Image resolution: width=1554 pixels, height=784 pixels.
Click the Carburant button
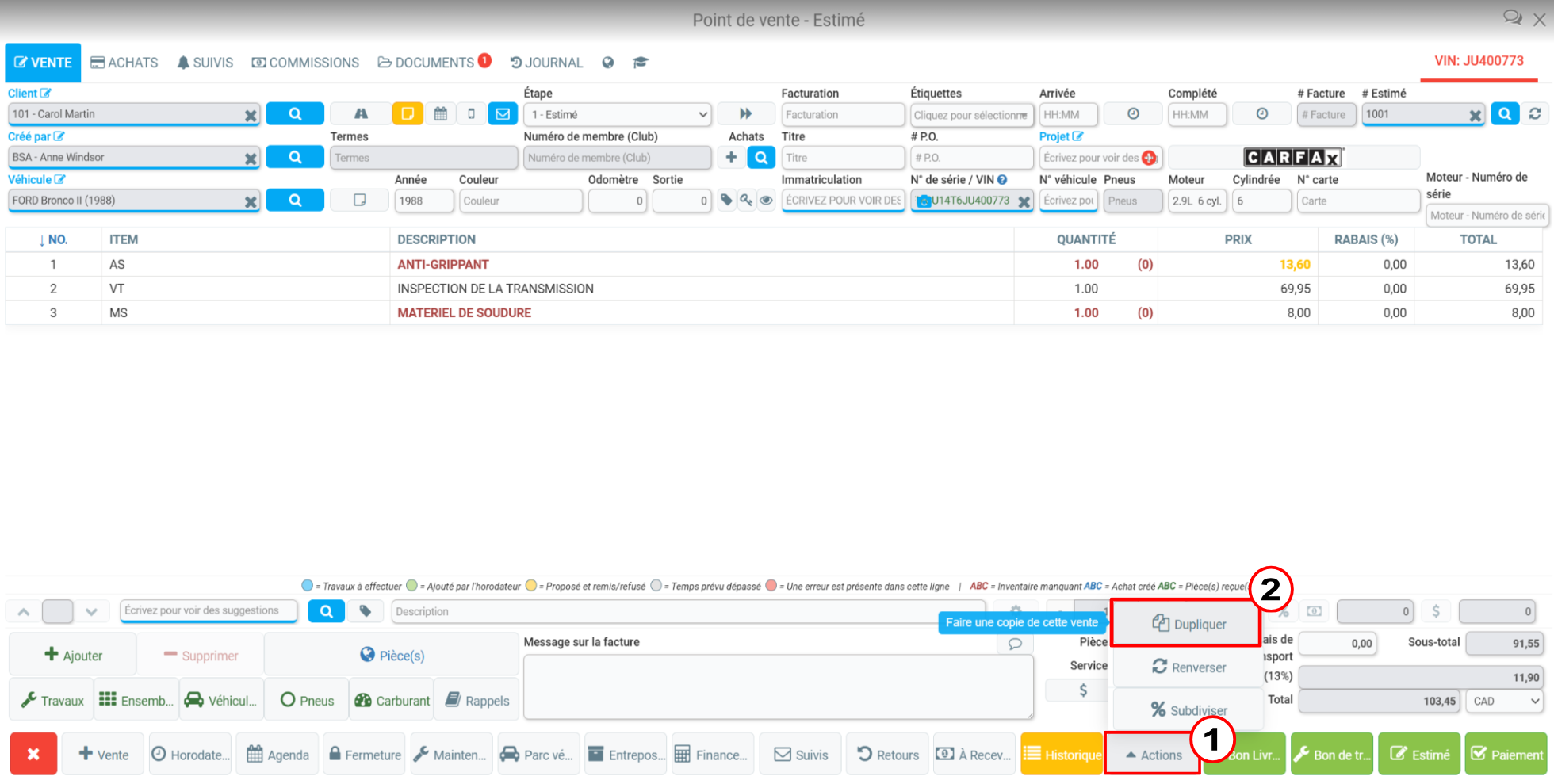pyautogui.click(x=392, y=700)
